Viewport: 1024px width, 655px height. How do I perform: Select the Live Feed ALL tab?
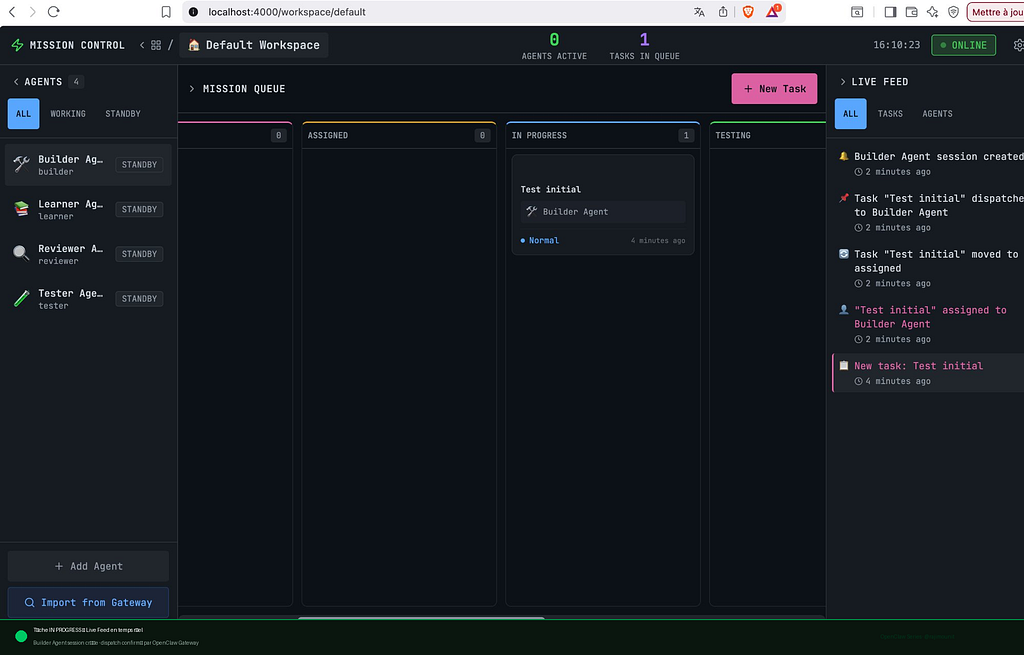tap(850, 114)
